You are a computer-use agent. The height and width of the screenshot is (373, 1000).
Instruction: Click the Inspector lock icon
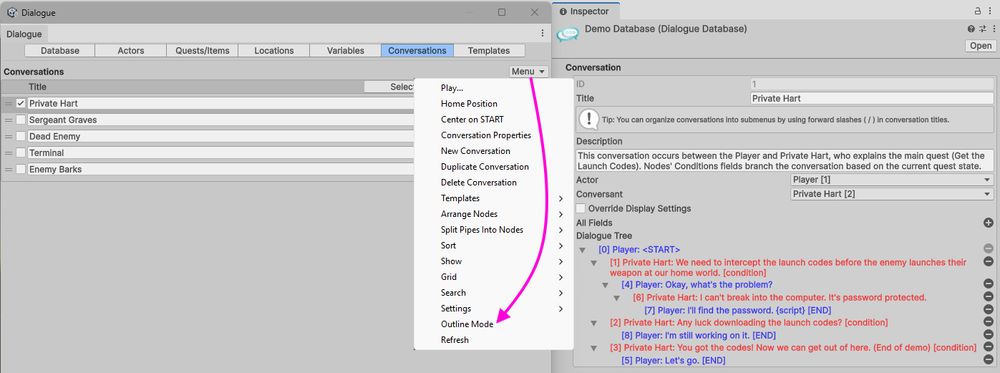978,11
